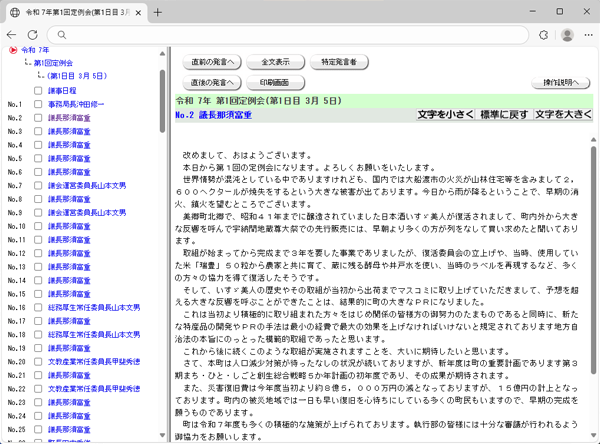Open No.16 総務厚生常任委員長山本文男 link
Image resolution: width=600 pixels, height=444 pixels.
94,307
